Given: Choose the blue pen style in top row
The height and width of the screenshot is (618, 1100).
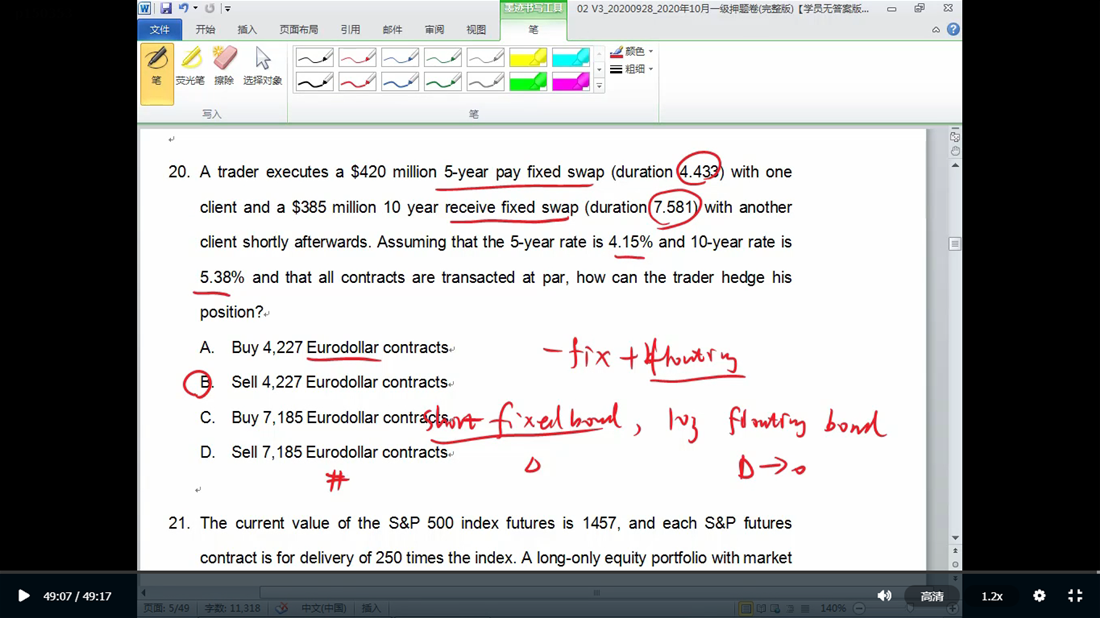Looking at the screenshot, I should [400, 58].
